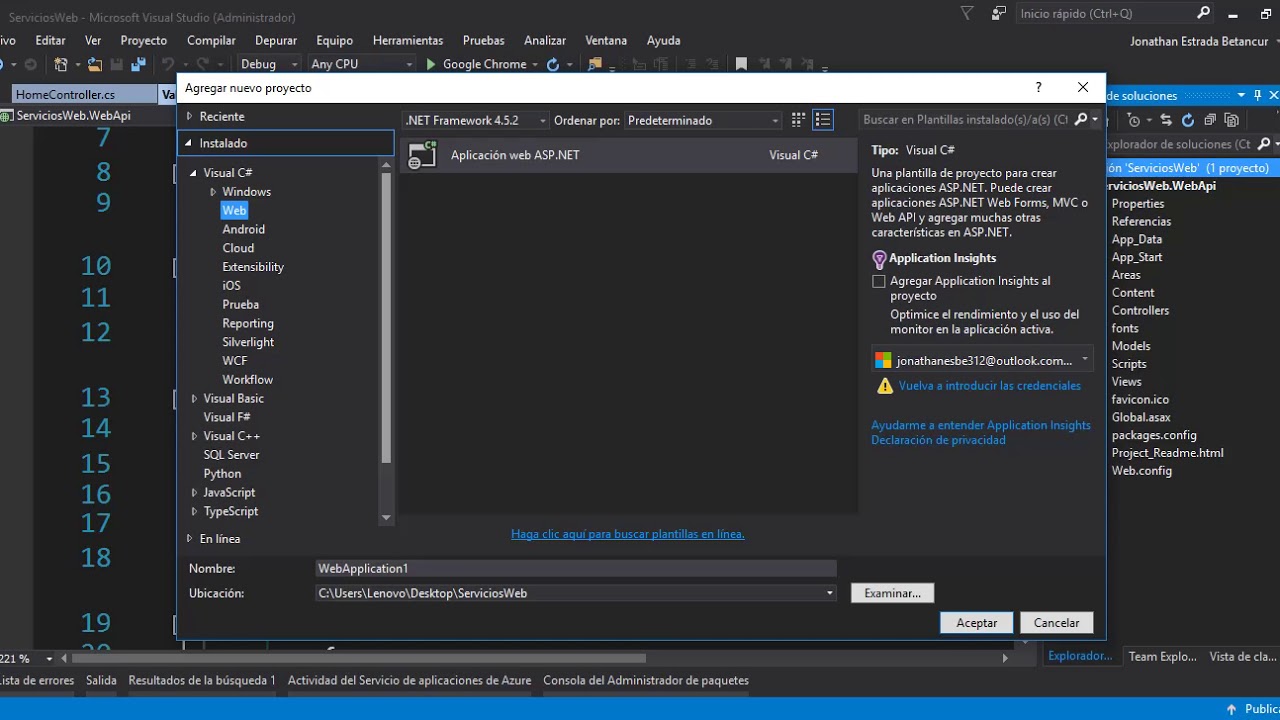Select SQL Server in template tree
The image size is (1280, 720).
coord(231,455)
